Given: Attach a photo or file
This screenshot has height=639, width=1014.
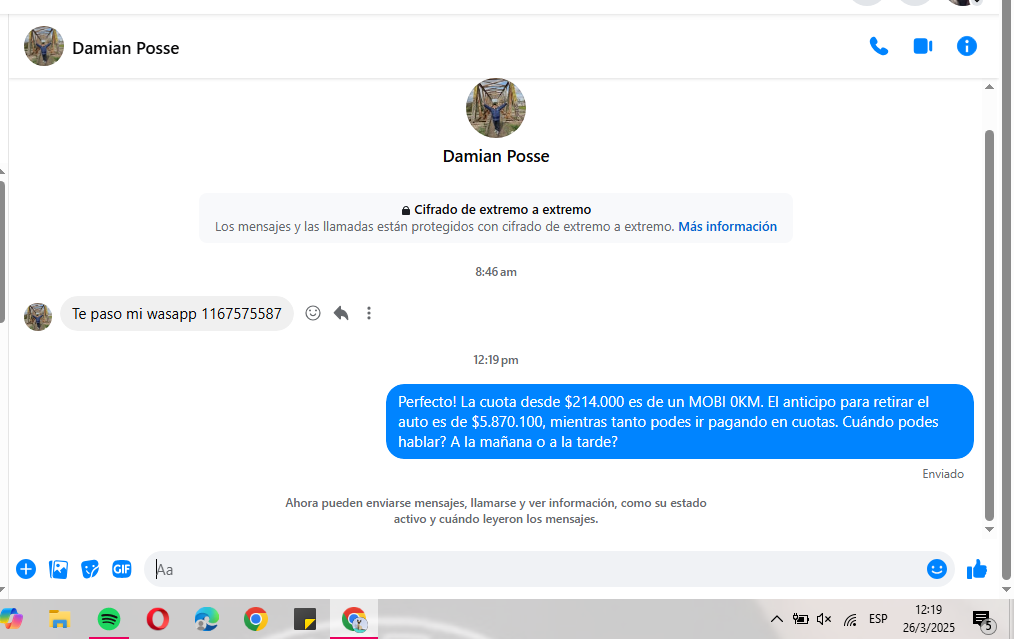Looking at the screenshot, I should click(58, 569).
